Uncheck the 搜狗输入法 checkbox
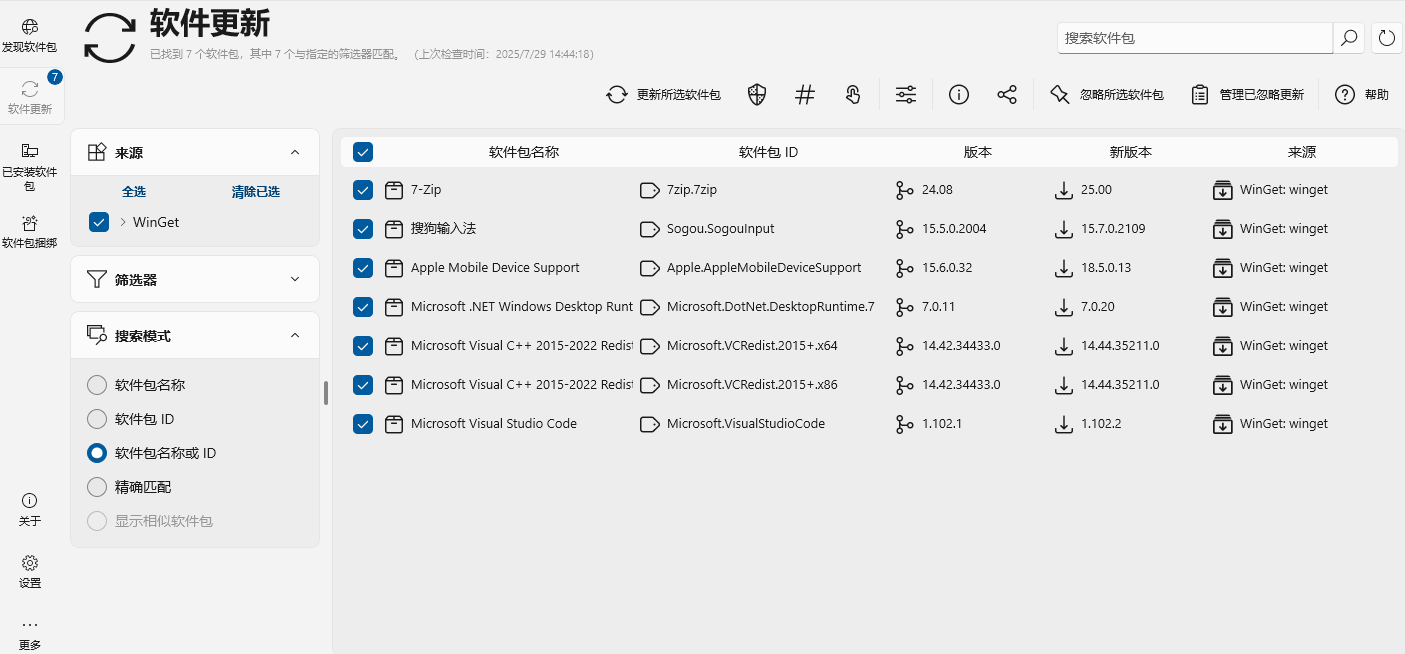Image resolution: width=1405 pixels, height=654 pixels. tap(363, 229)
